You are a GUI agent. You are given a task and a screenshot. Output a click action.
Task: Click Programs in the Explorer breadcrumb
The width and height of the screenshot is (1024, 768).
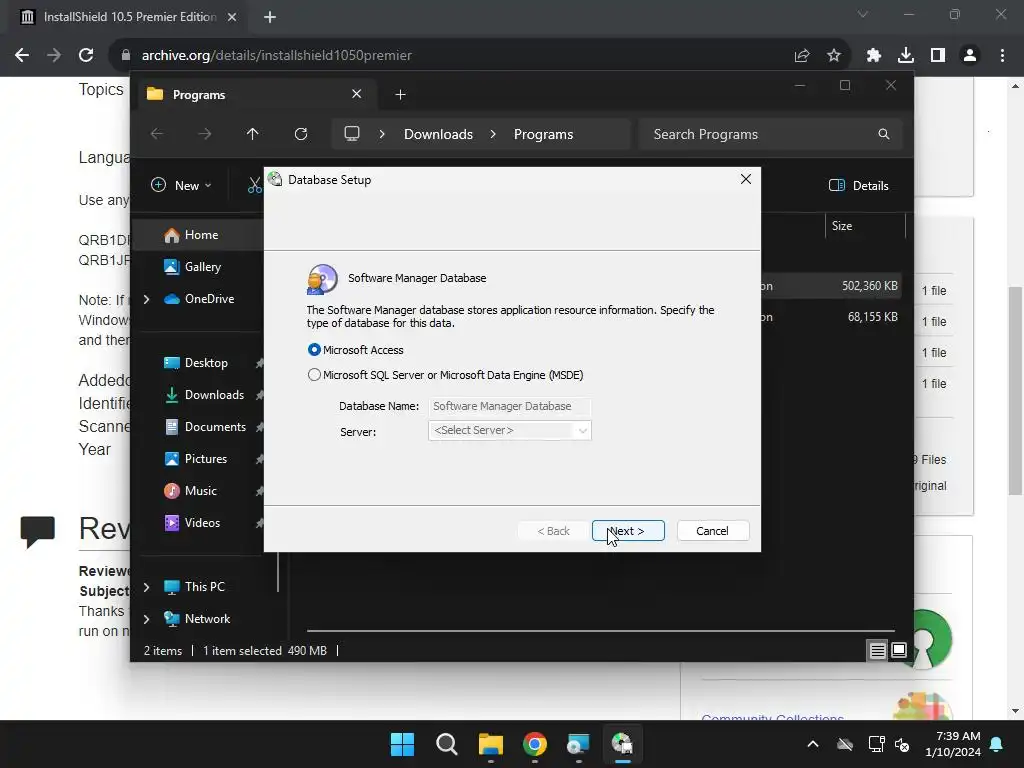(543, 135)
